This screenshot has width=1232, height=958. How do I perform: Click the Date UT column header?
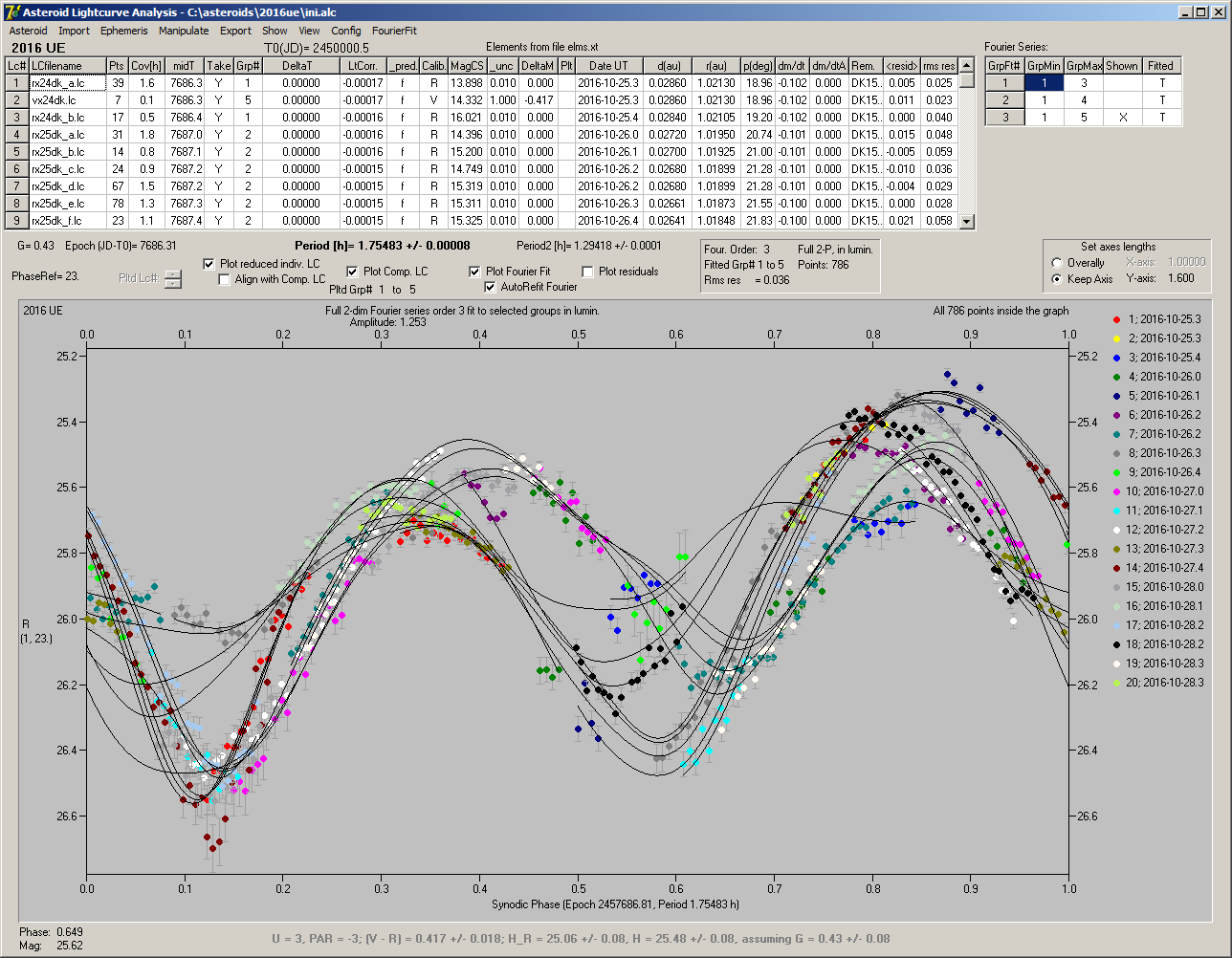point(608,66)
